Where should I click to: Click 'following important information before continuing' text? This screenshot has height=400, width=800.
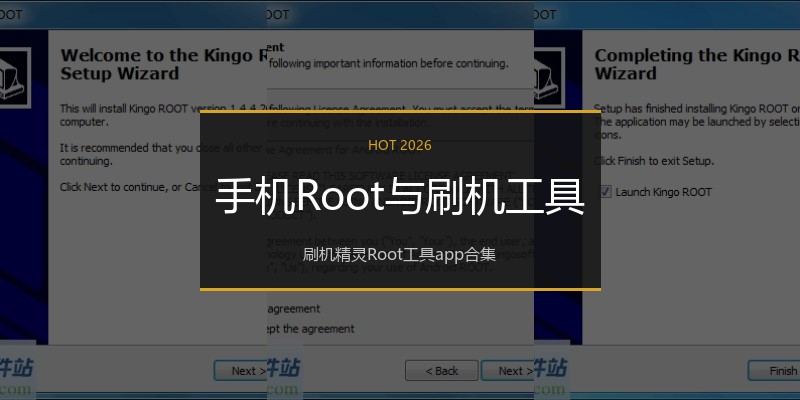coord(388,64)
